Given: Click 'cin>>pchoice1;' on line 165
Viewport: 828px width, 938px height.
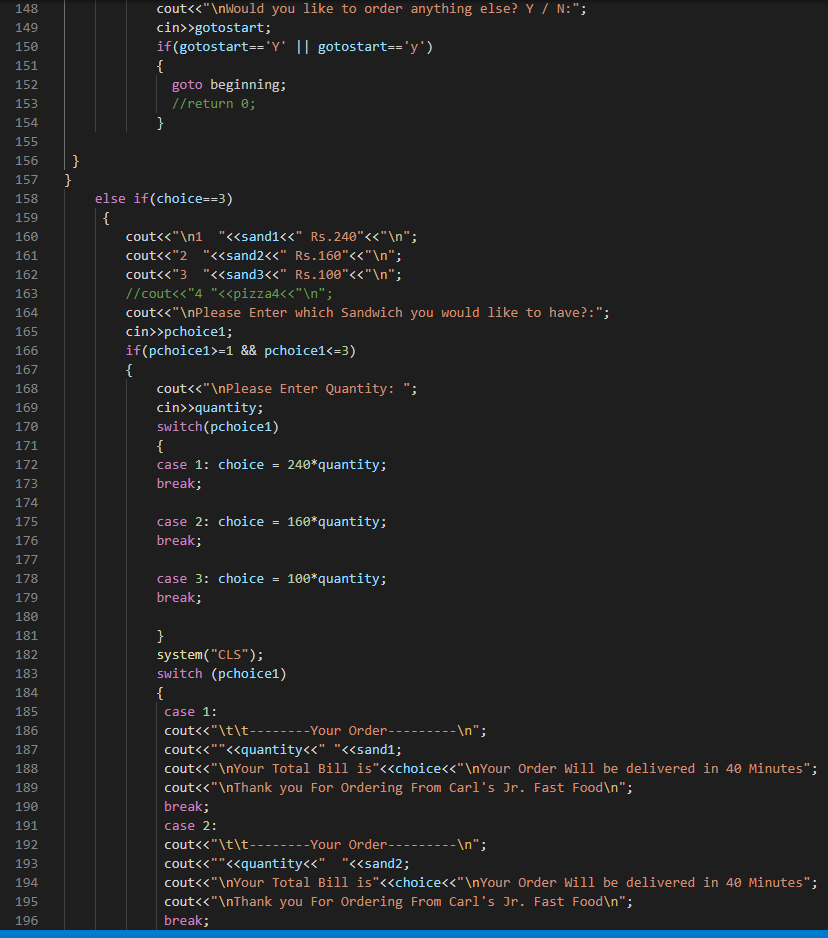Looking at the screenshot, I should (179, 332).
